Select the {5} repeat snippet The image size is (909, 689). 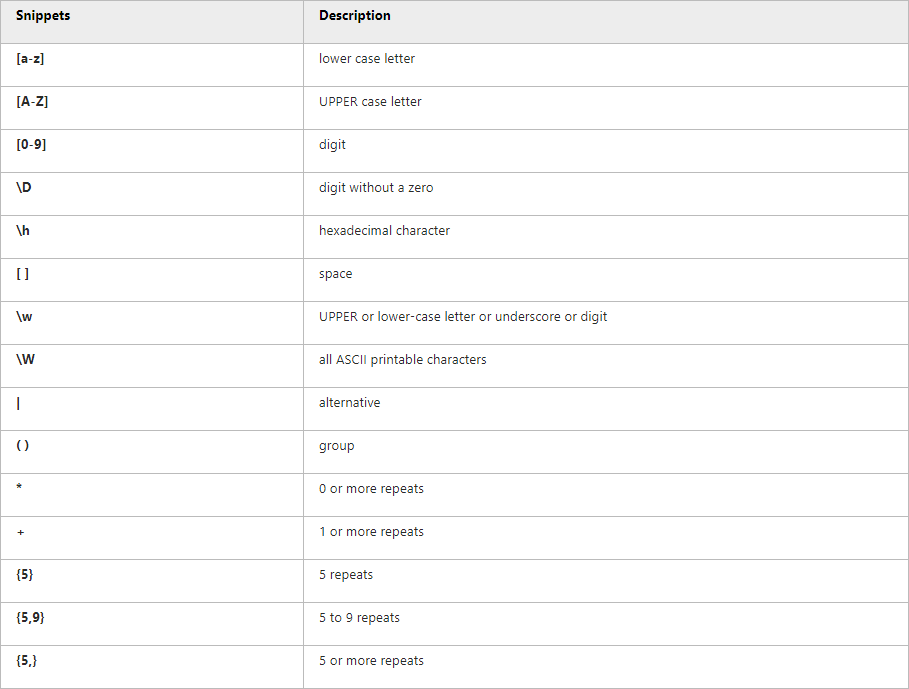25,574
